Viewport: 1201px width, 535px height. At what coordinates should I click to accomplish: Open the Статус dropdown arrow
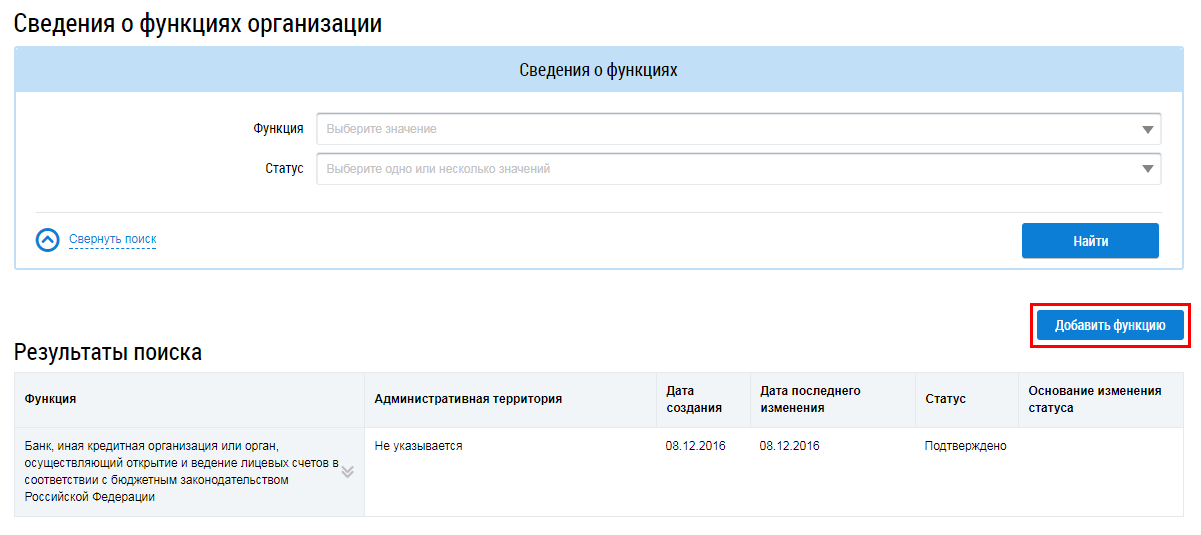click(x=1147, y=169)
